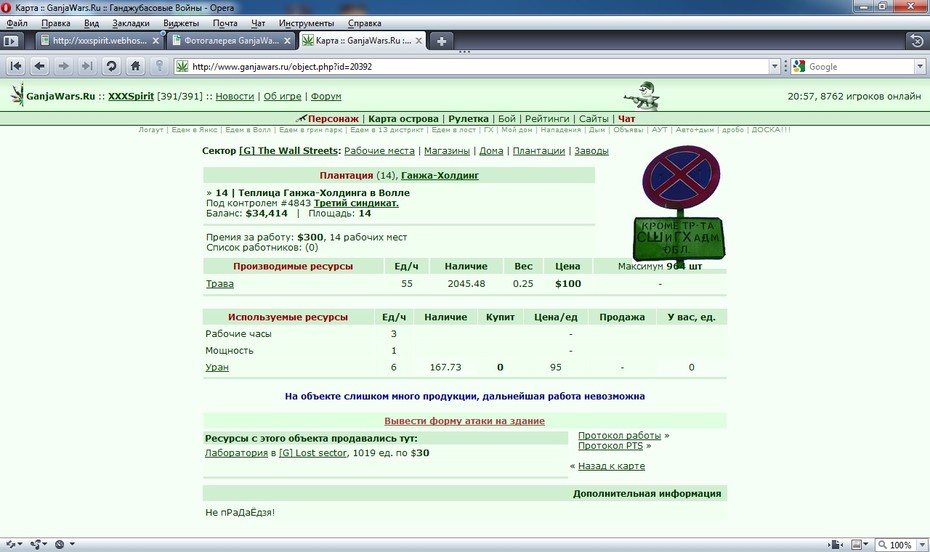Click the address bar URL field
Viewport: 930px width, 552px height.
pos(479,66)
